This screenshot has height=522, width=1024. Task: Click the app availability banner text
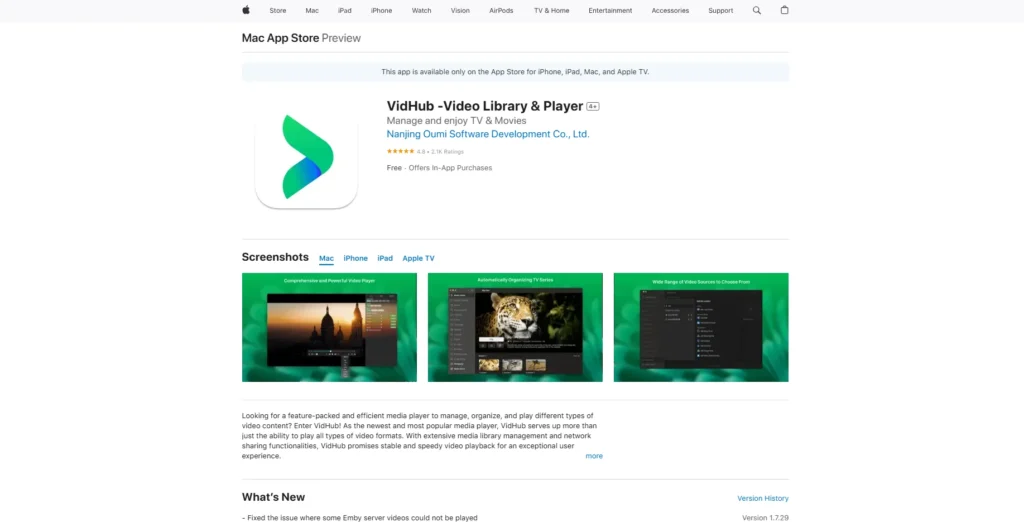pos(515,72)
